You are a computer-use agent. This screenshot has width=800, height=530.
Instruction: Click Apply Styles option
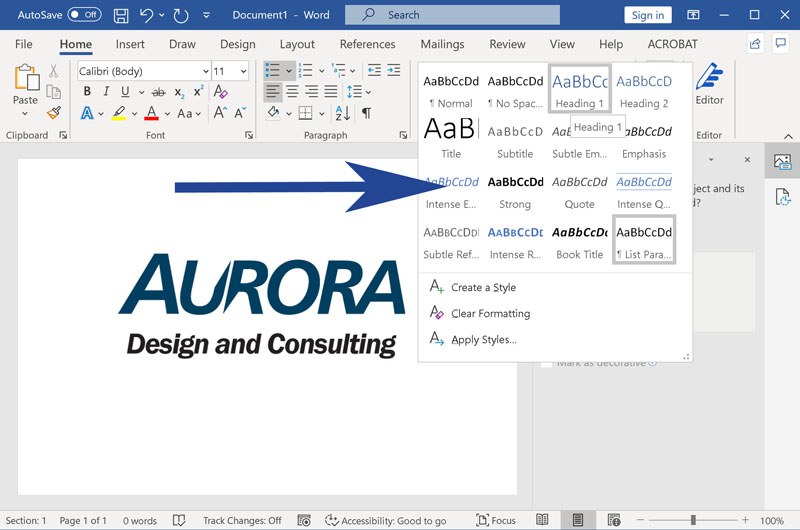[472, 339]
